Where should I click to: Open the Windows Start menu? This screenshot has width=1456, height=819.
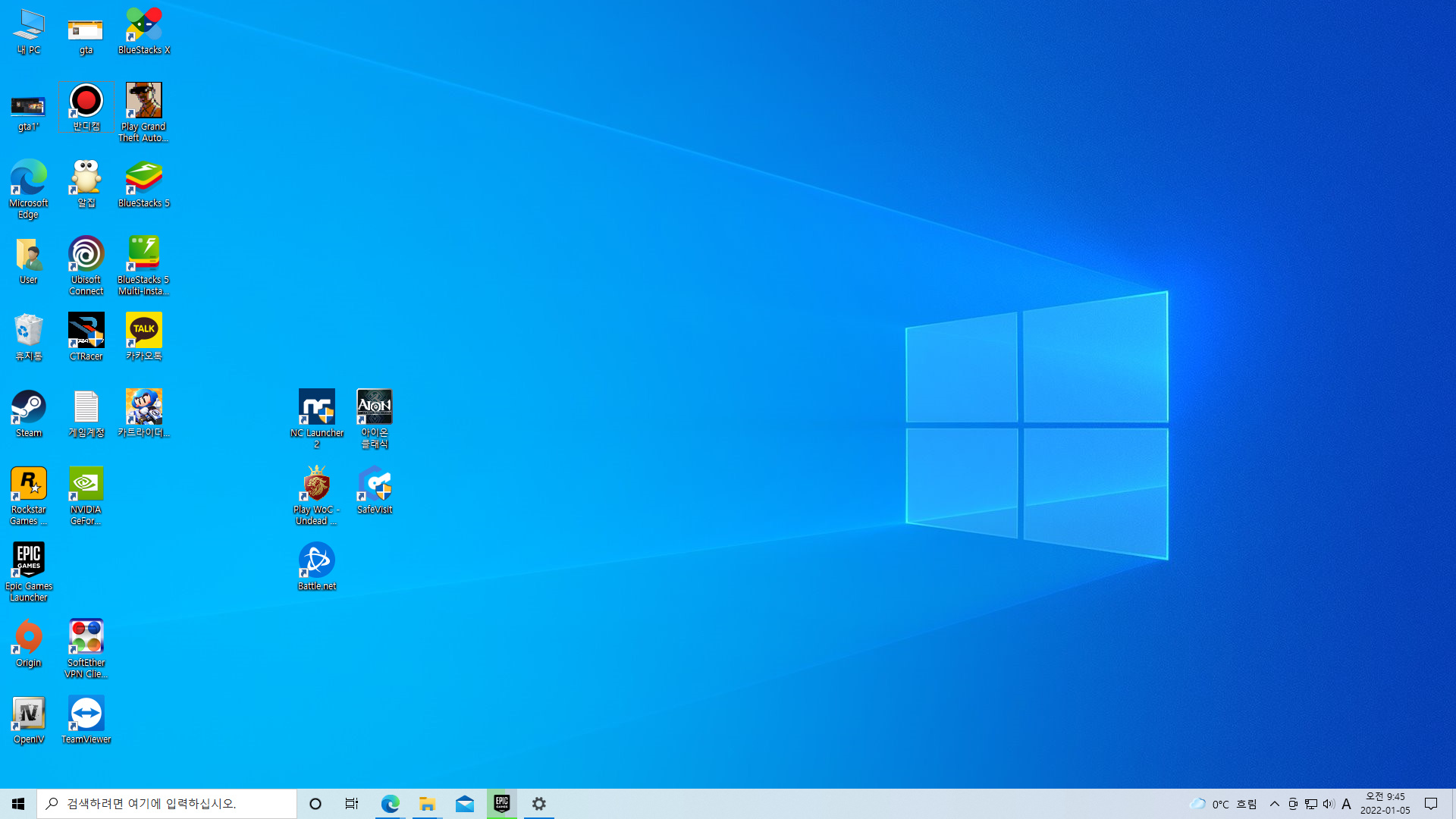18,804
